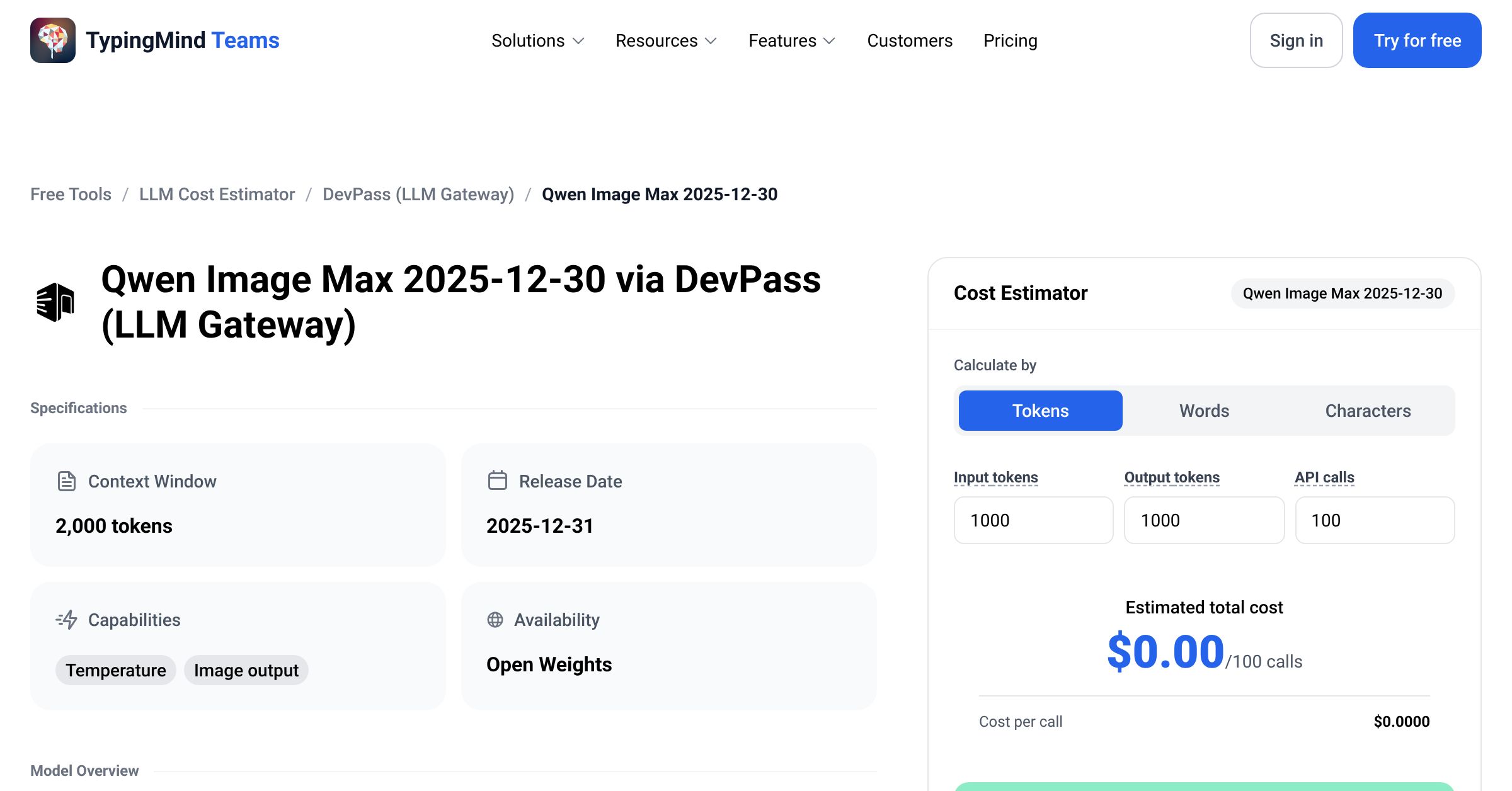Click the Availability globe icon
Image resolution: width=1512 pixels, height=791 pixels.
(495, 620)
